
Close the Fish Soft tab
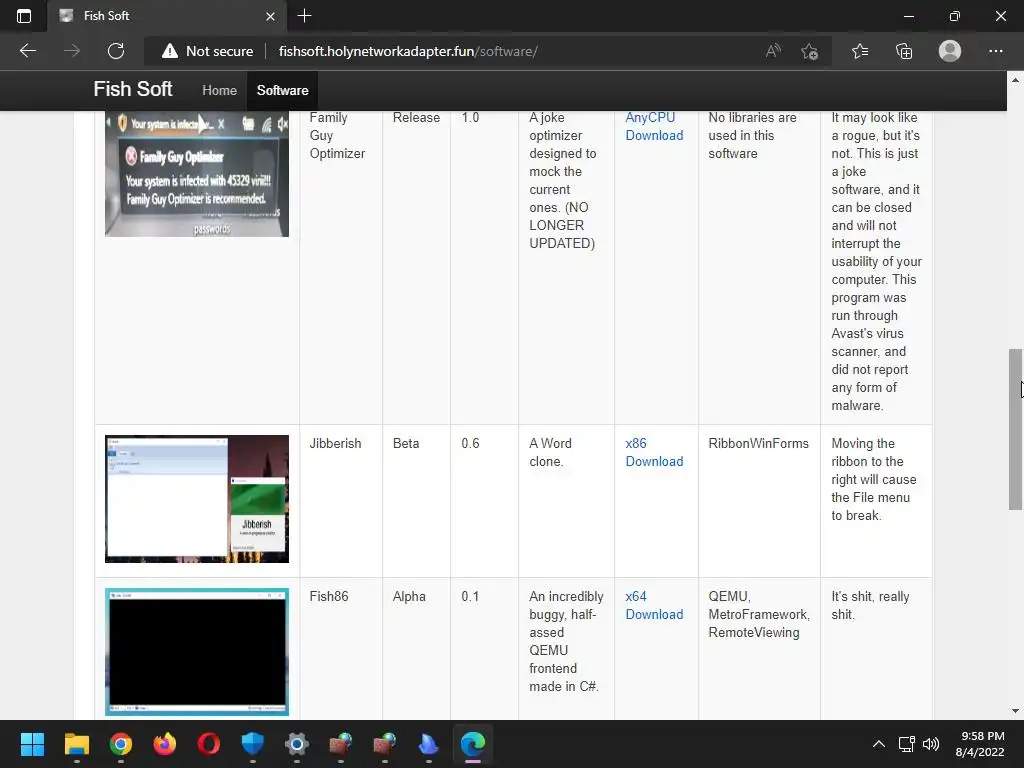270,16
